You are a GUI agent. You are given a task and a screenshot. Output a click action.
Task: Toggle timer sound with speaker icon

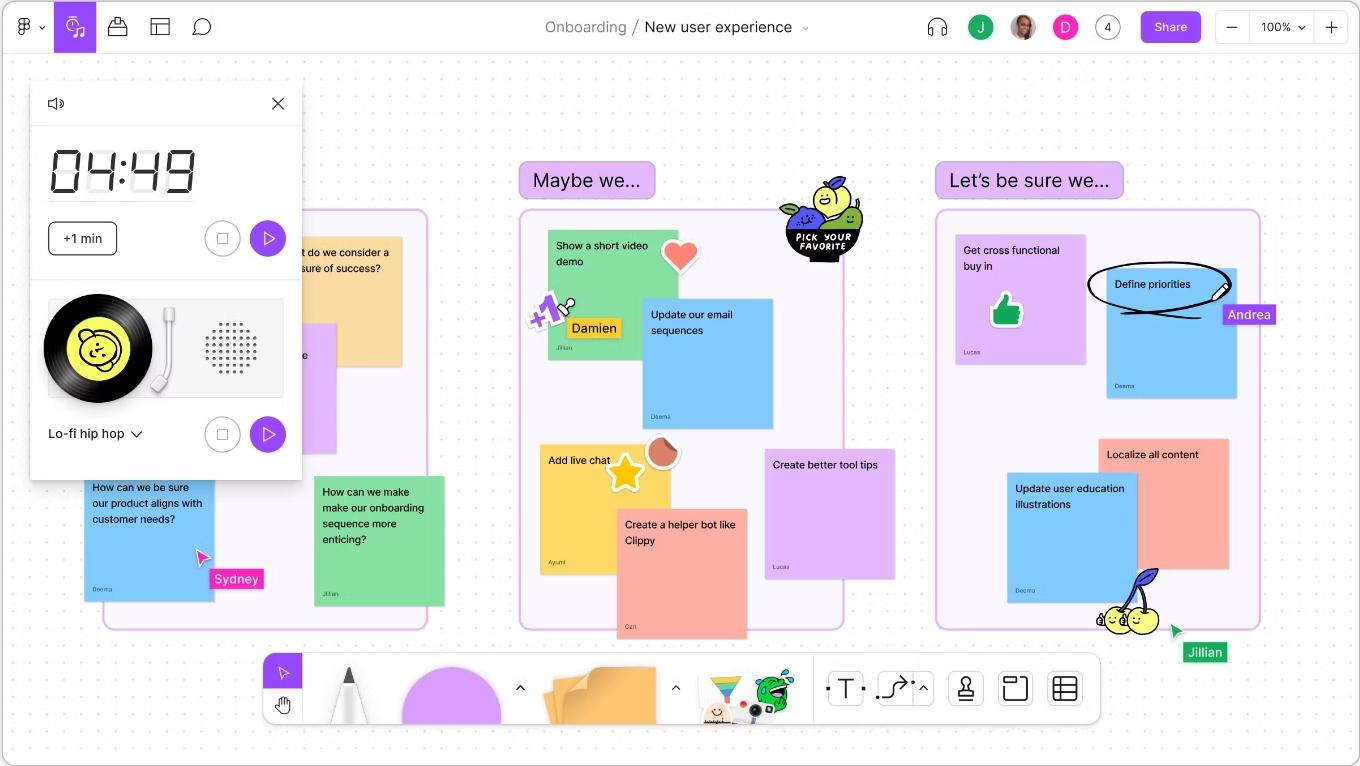click(x=56, y=104)
